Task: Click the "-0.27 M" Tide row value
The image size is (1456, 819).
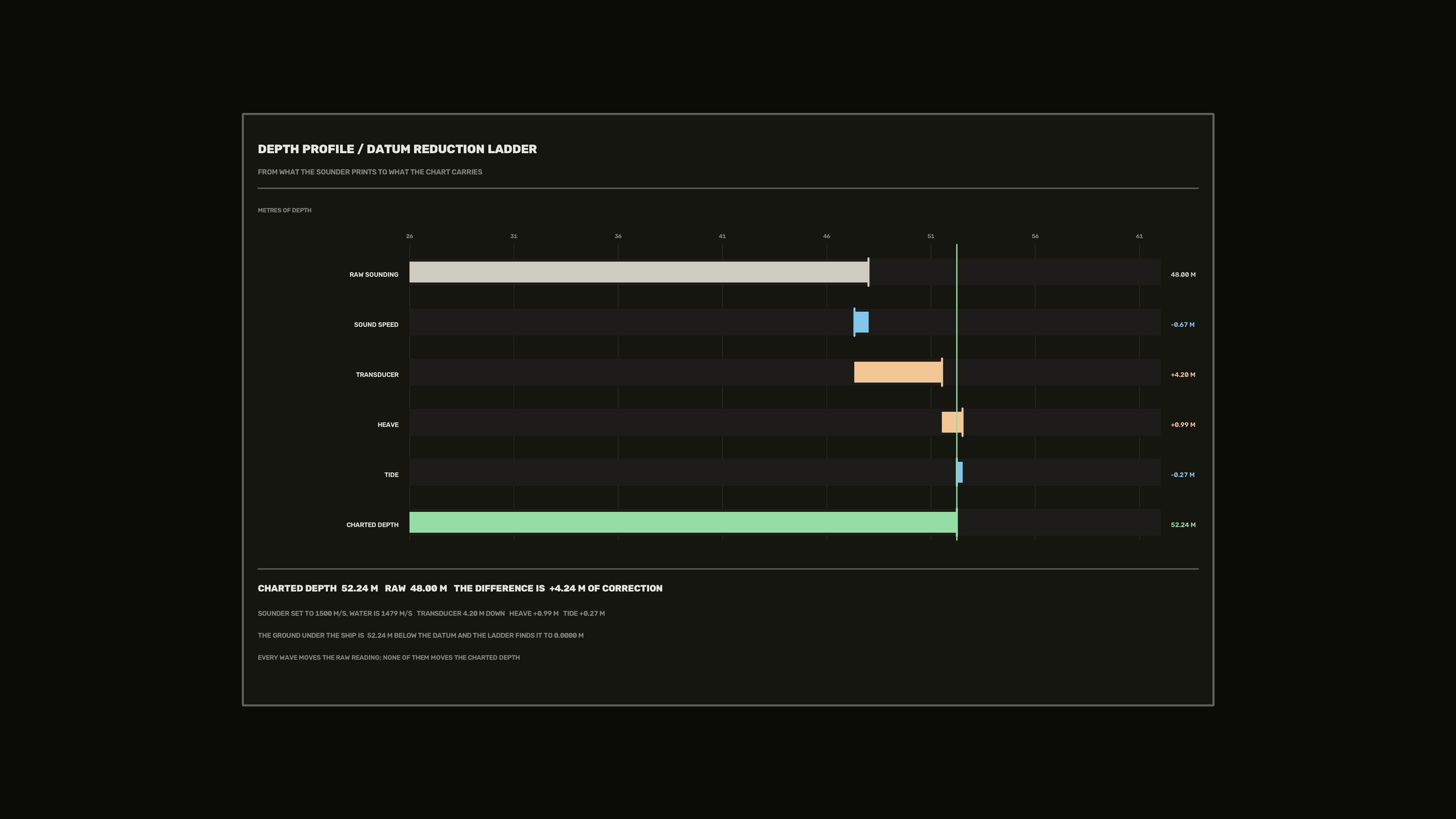Action: point(1183,475)
